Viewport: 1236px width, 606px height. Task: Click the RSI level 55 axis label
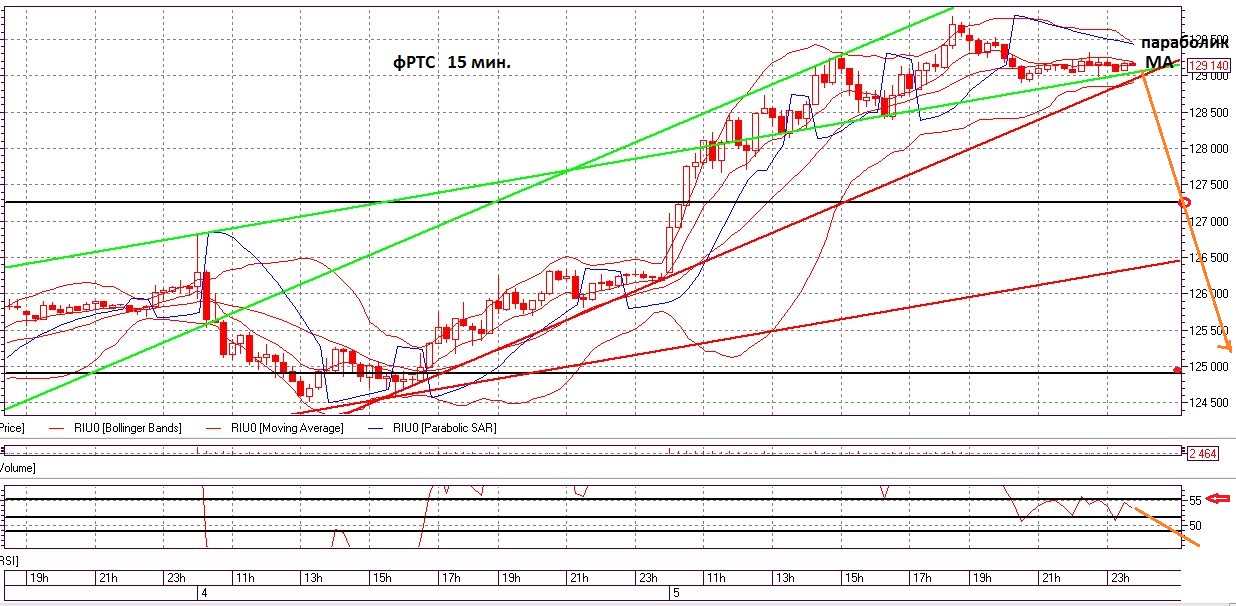point(1194,499)
